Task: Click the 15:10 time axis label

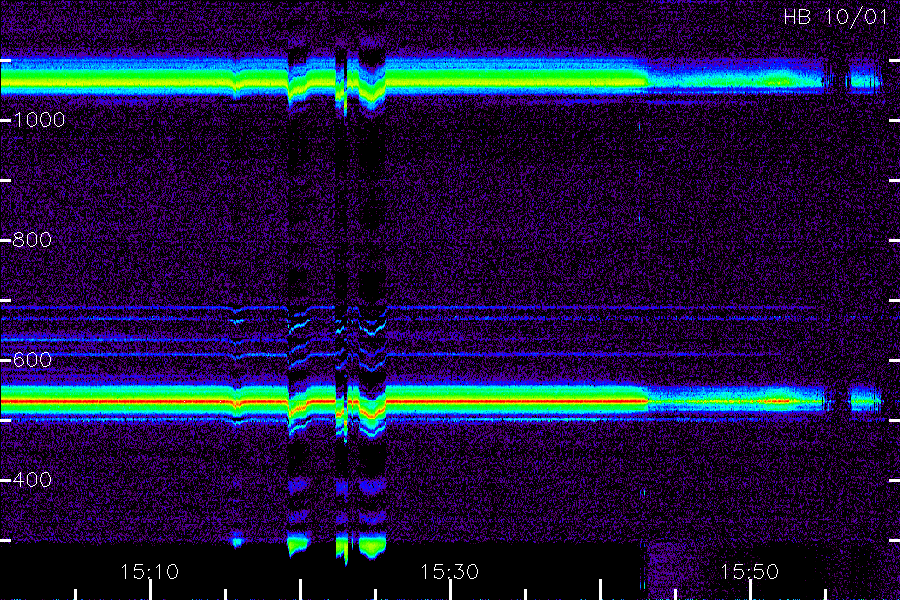Action: pos(149,572)
